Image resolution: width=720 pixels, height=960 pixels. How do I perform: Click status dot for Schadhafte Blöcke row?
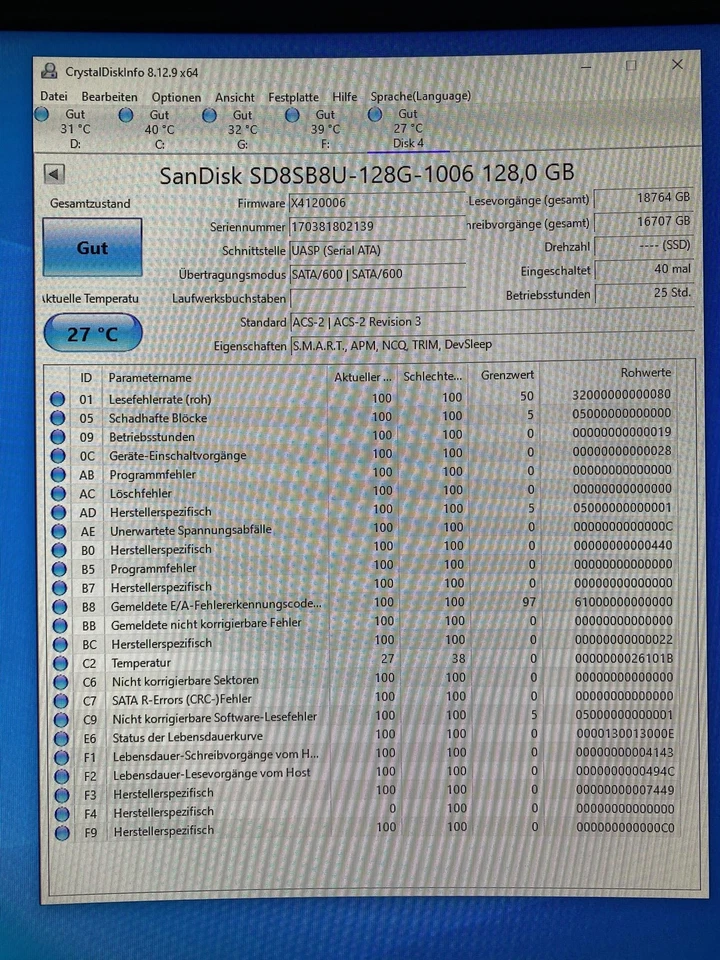coord(58,418)
